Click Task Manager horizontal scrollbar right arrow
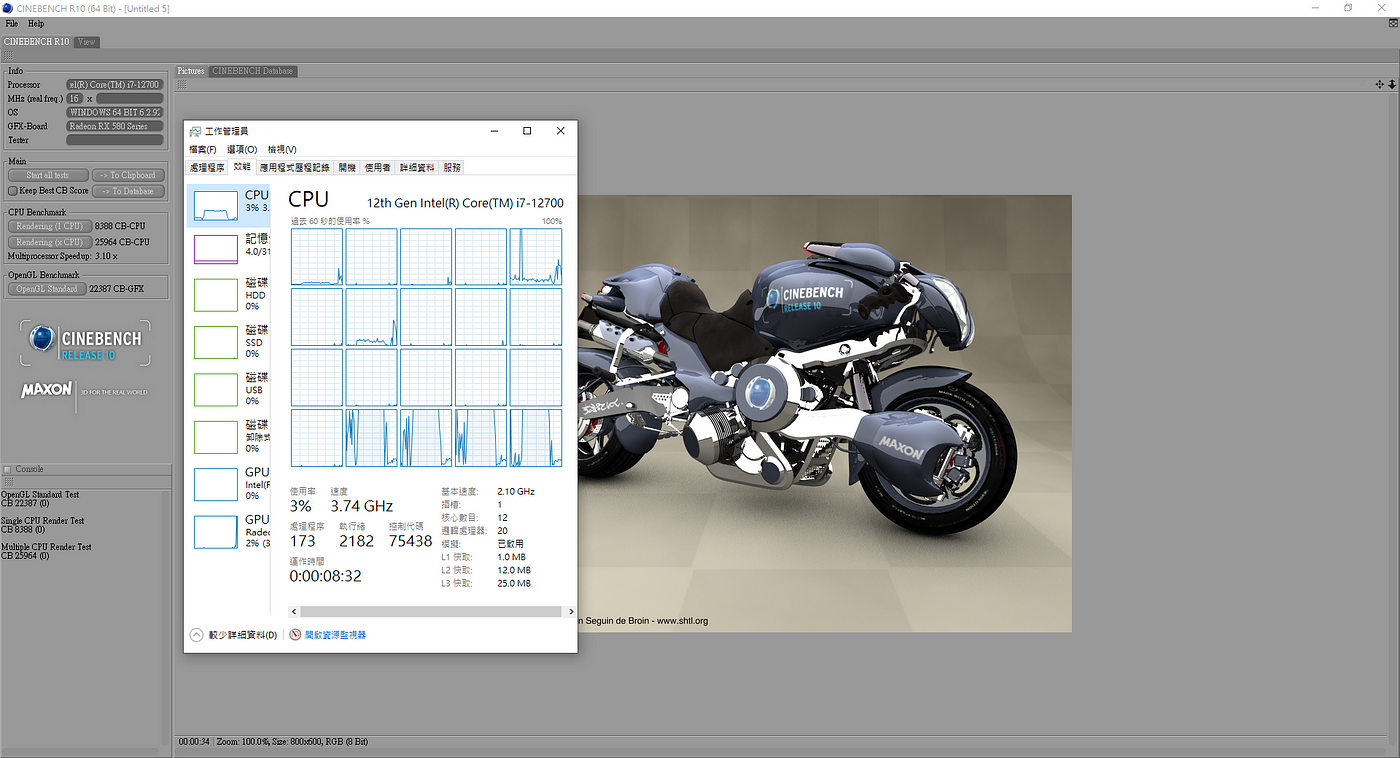 571,611
